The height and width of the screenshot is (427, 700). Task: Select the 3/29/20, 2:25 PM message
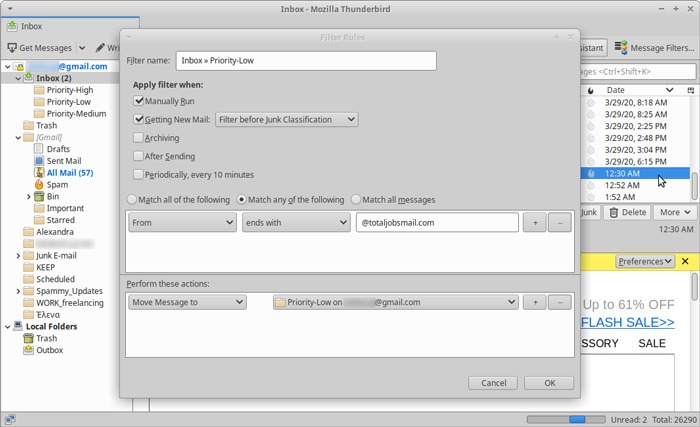point(635,126)
